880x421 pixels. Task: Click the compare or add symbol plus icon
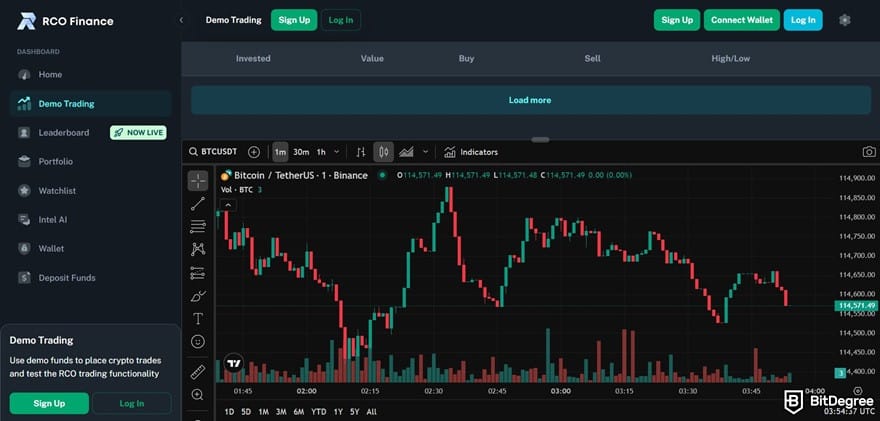(254, 152)
